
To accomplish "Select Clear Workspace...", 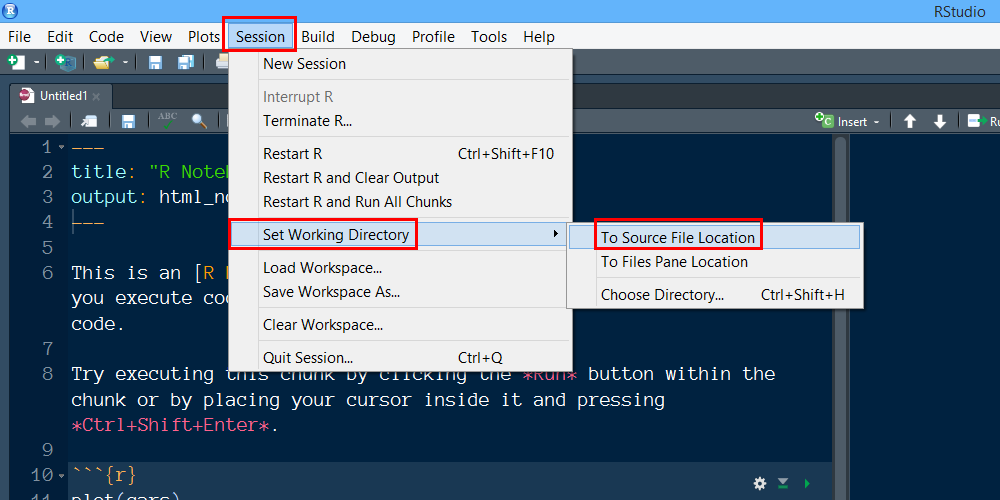I will coord(400,325).
